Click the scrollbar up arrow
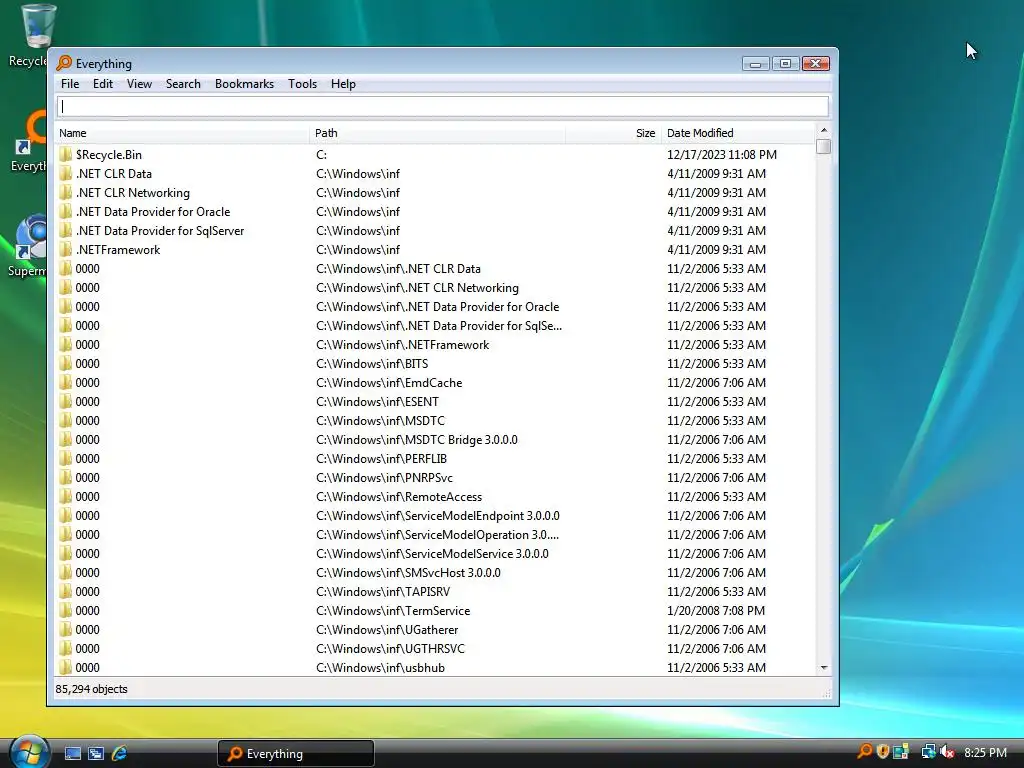Screen dimensions: 1024x768 (x=824, y=130)
